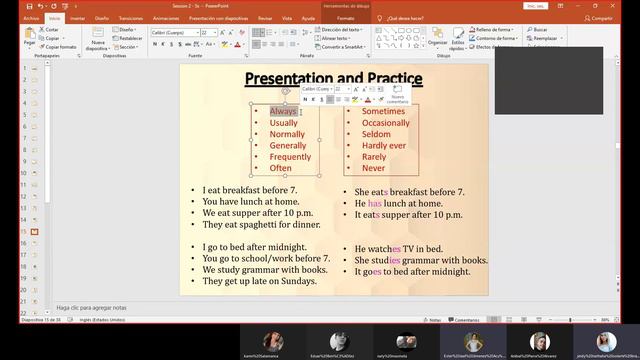
Task: Click the Save icon in the title bar
Action: 29,6
